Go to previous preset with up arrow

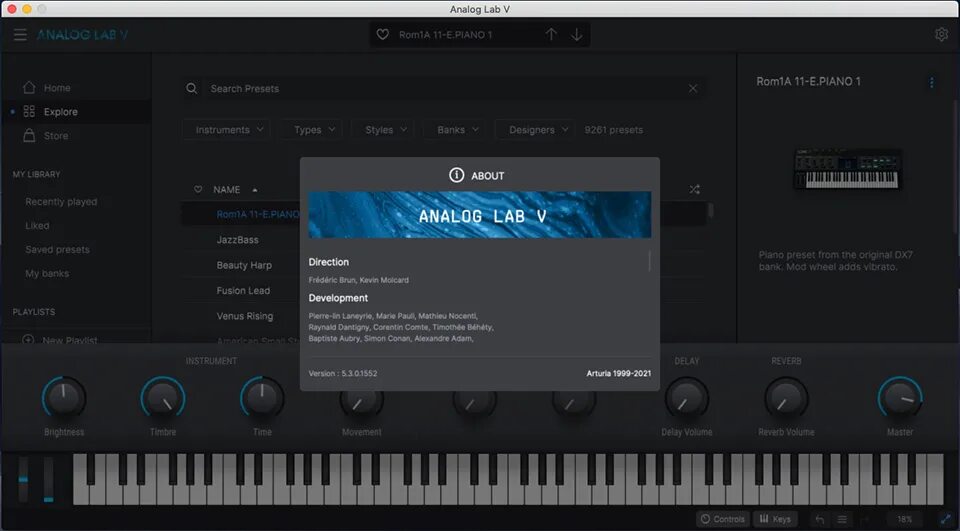click(x=551, y=35)
